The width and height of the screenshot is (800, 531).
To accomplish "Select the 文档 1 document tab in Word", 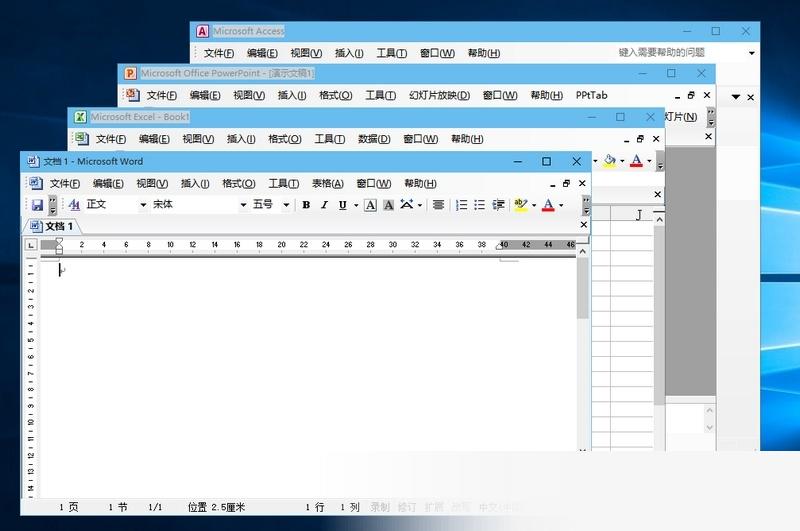I will [52, 226].
